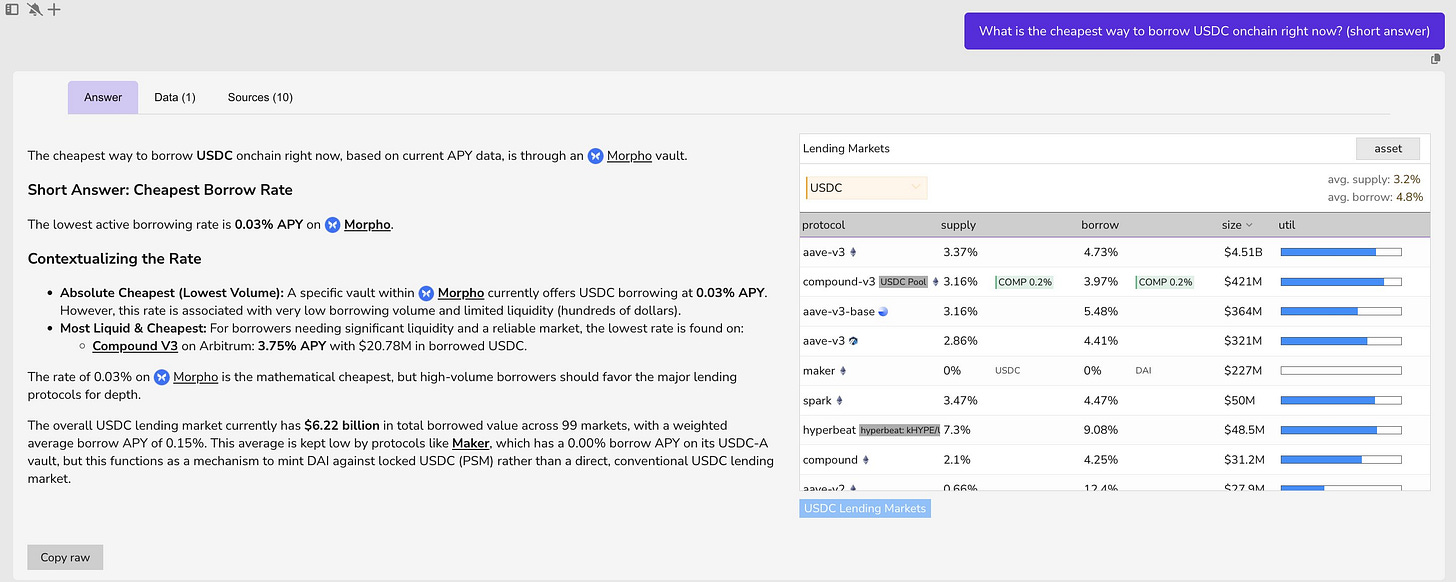This screenshot has height=582, width=1456.
Task: Start a new chat with plus icon
Action: [x=54, y=9]
